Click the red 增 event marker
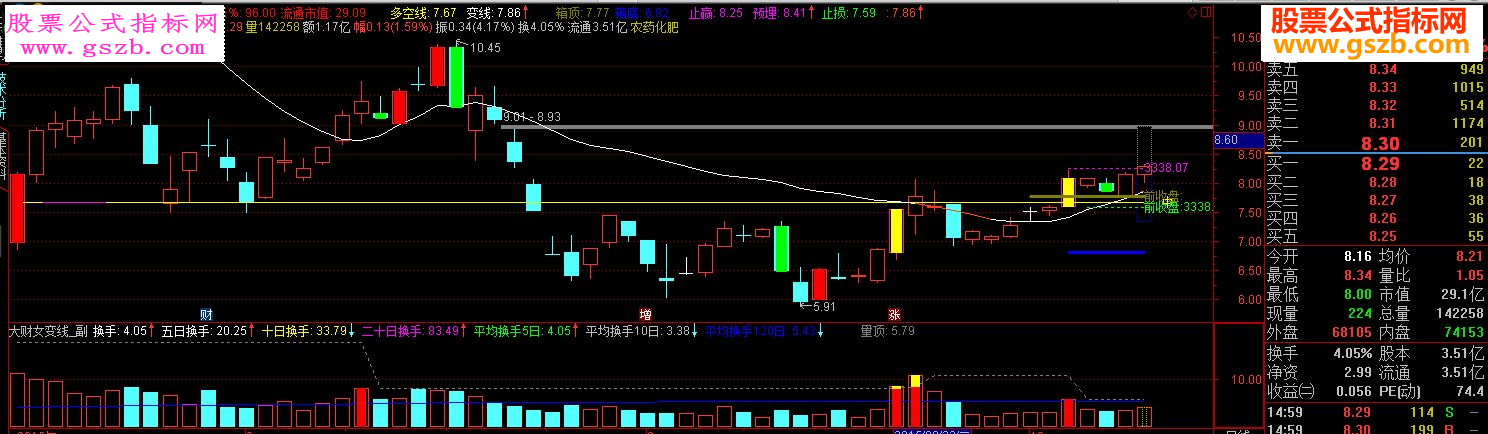Viewport: 1488px width, 434px height. (646, 313)
